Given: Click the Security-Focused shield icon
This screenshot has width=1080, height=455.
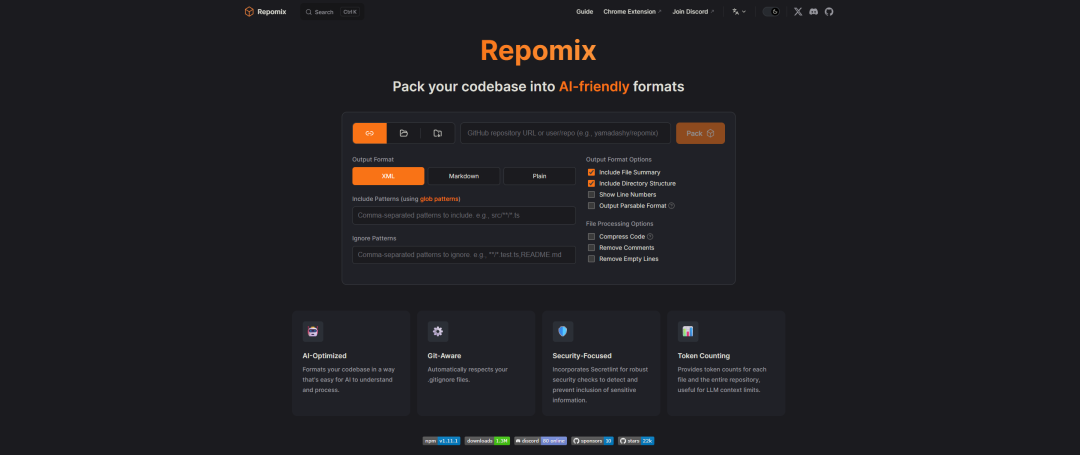Looking at the screenshot, I should [x=563, y=332].
